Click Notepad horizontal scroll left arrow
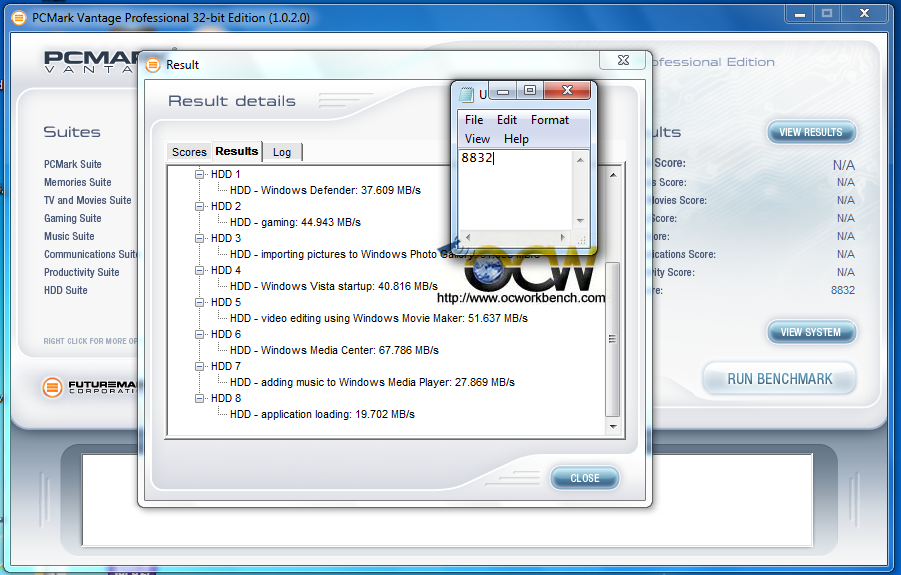Image resolution: width=901 pixels, height=575 pixels. click(468, 237)
